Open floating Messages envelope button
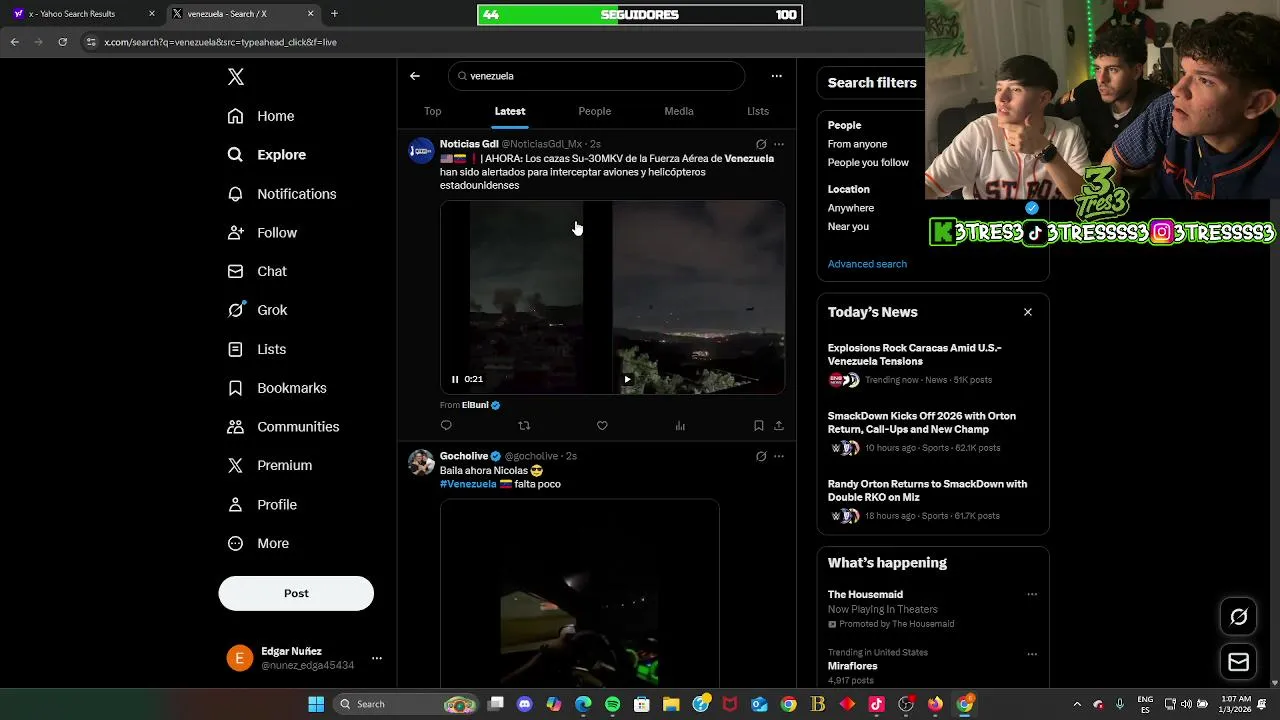 coord(1239,662)
